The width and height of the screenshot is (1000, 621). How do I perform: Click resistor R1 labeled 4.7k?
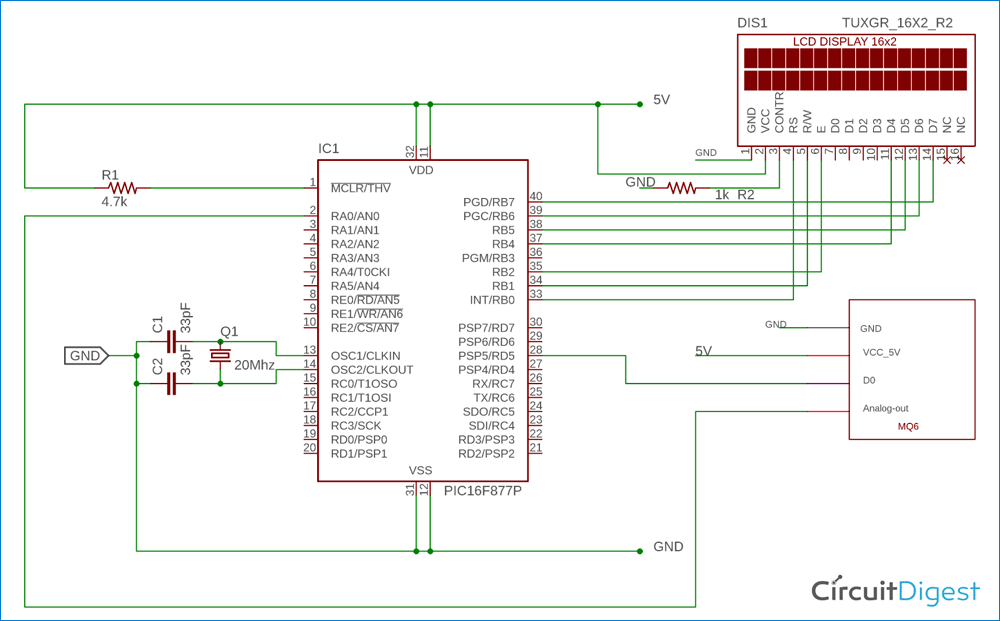click(123, 187)
